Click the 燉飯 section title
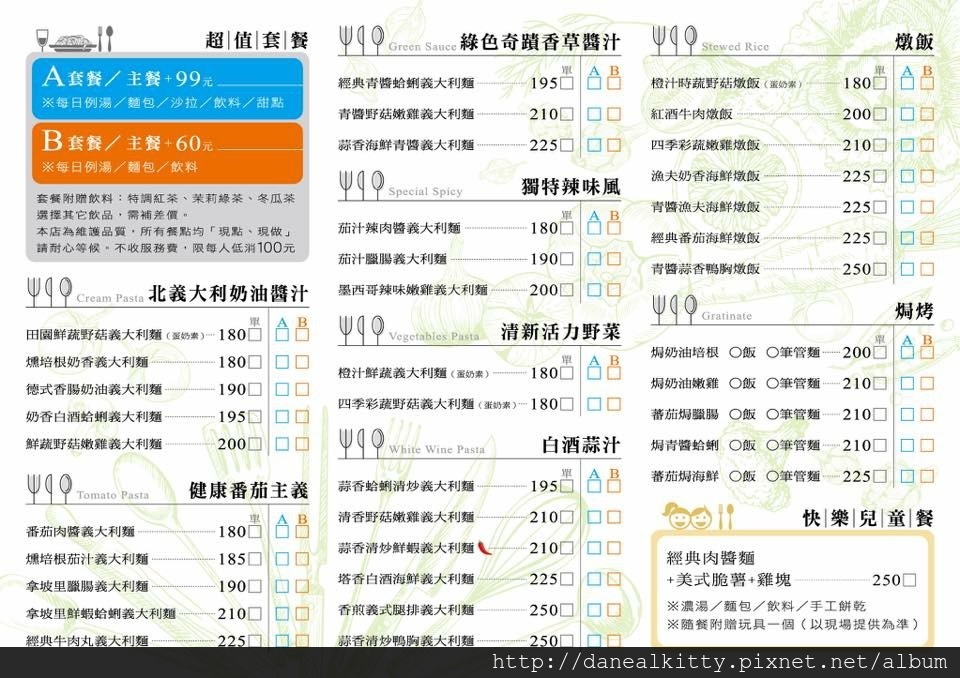The image size is (960, 678). pos(913,42)
